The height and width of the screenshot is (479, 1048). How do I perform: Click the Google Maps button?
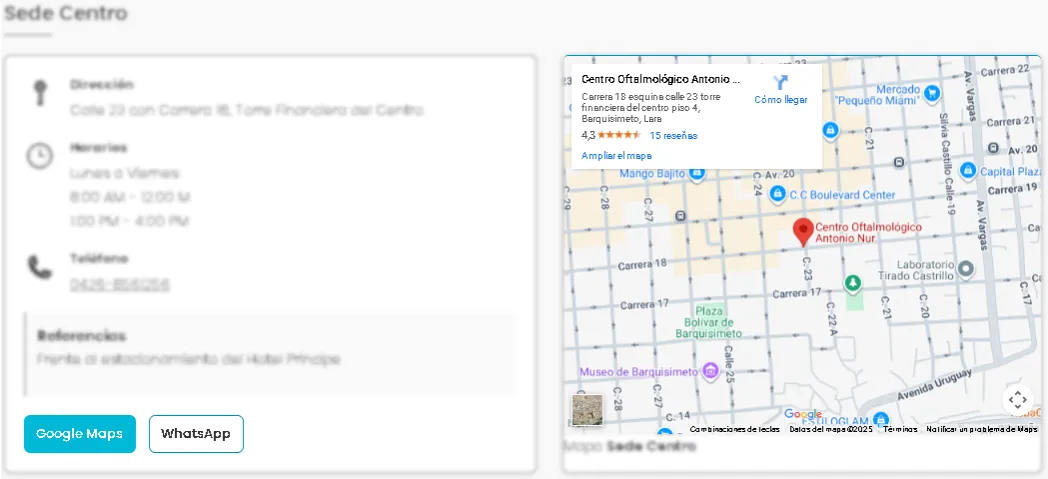[80, 434]
